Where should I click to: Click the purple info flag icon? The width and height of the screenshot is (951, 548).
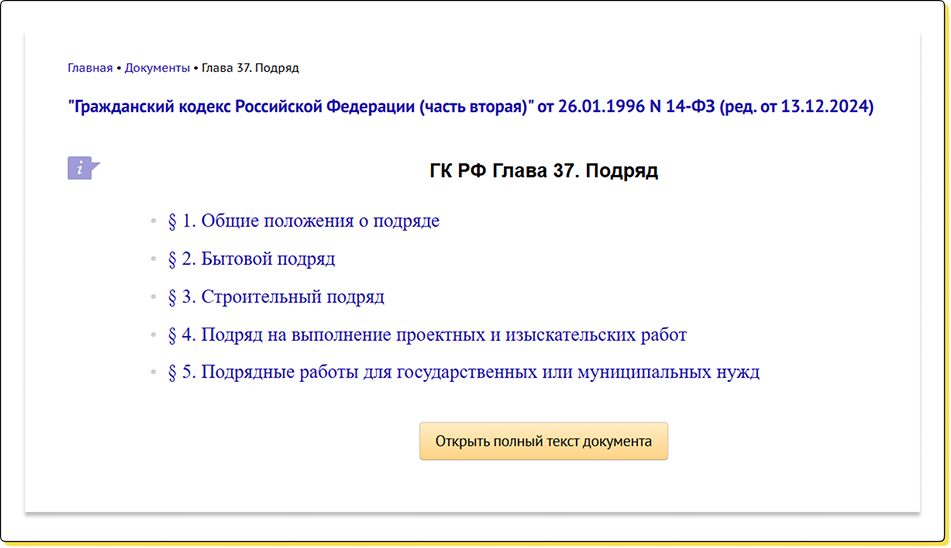(x=82, y=168)
